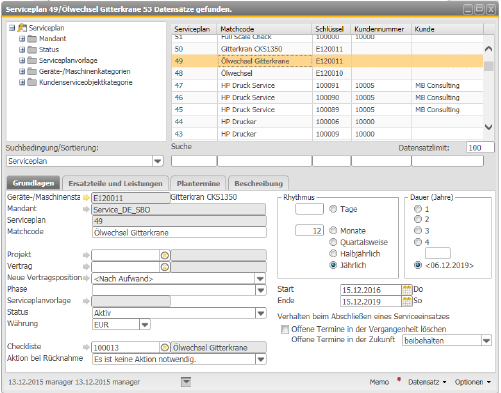Viewport: 501px width, 393px height.
Task: Click the Matchcode text field
Action: [x=179, y=233]
